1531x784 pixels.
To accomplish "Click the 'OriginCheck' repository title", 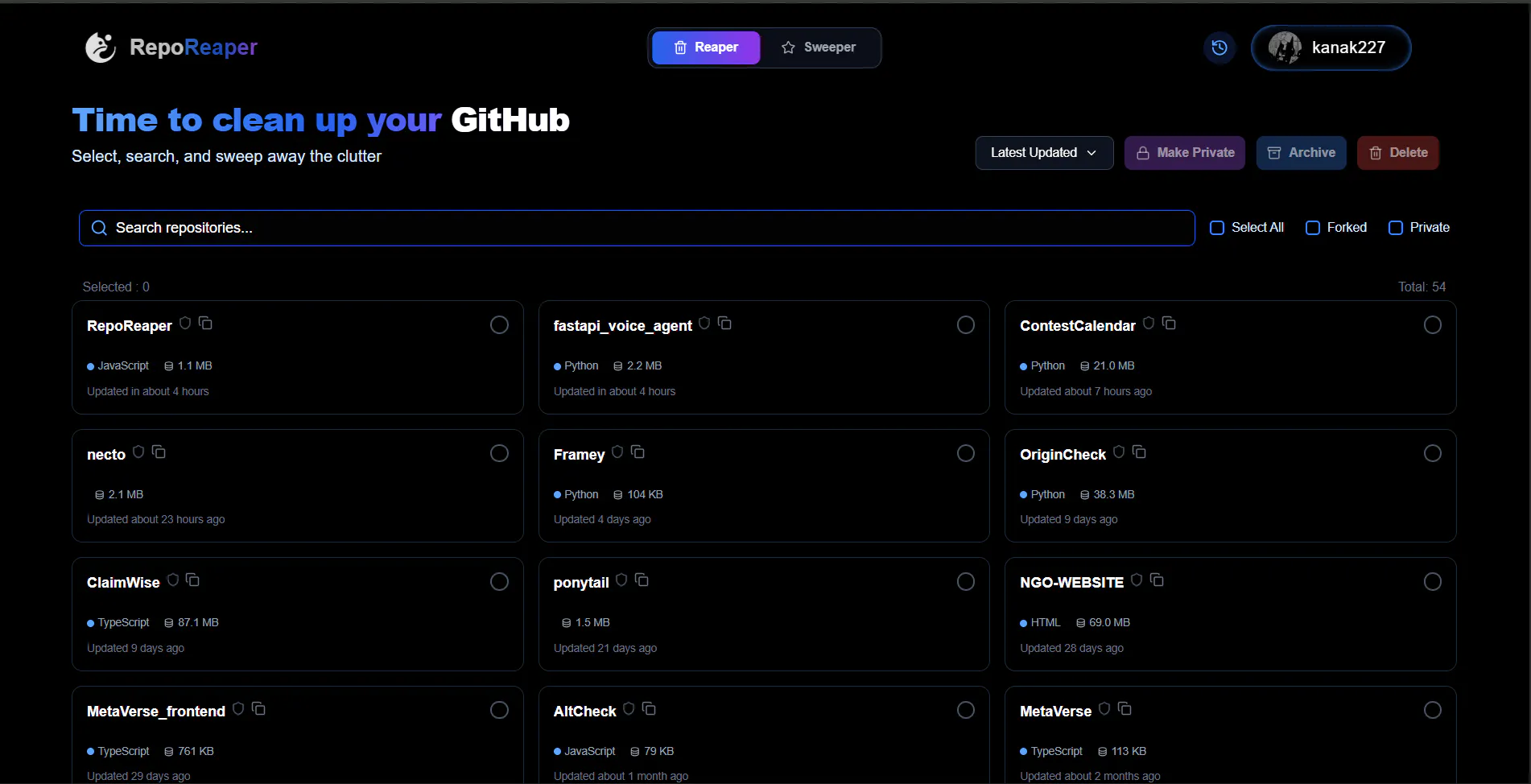I will tap(1063, 455).
